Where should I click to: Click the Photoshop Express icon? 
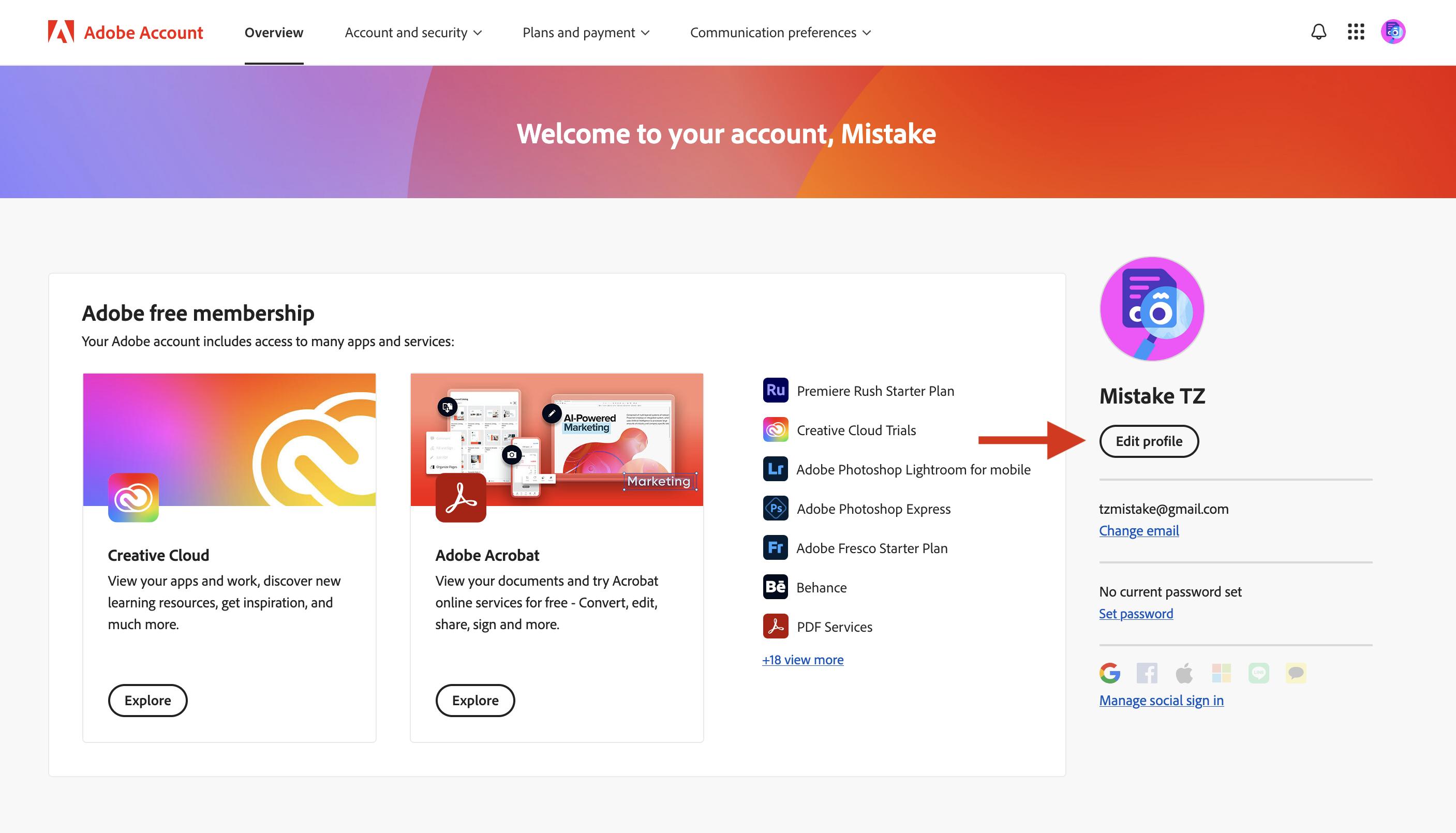click(775, 508)
